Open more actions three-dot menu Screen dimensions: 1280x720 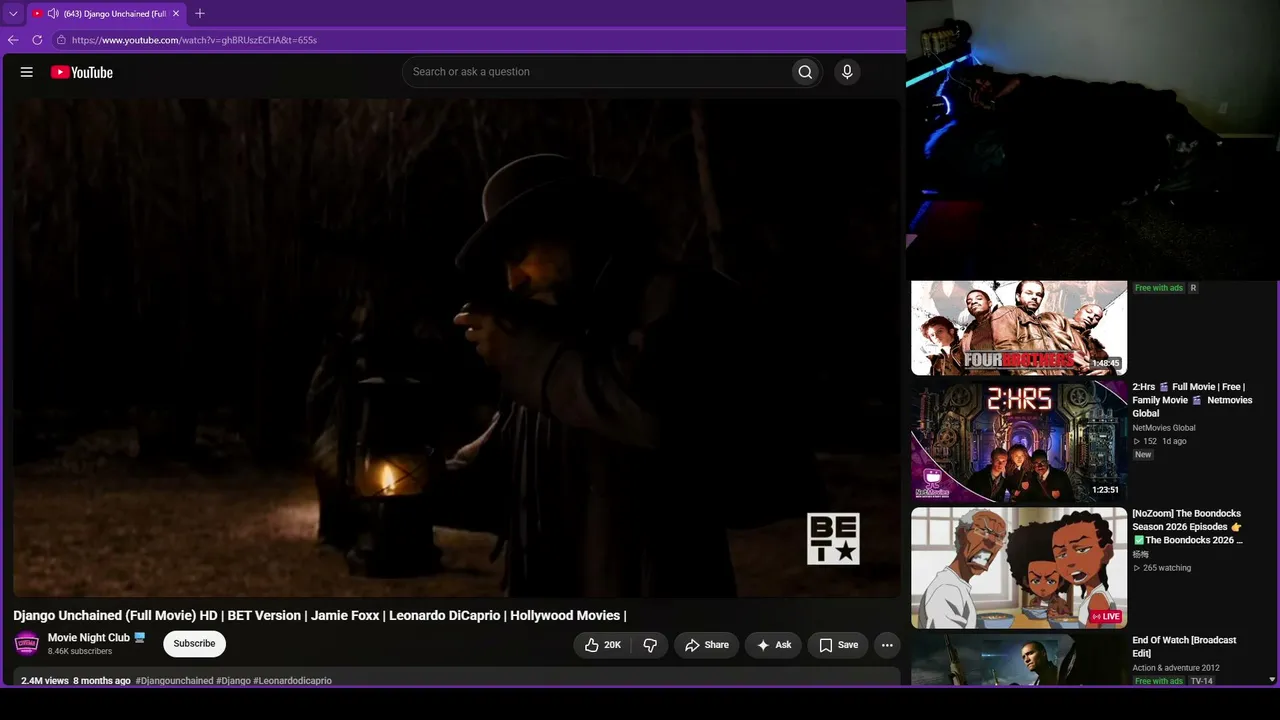[x=887, y=645]
